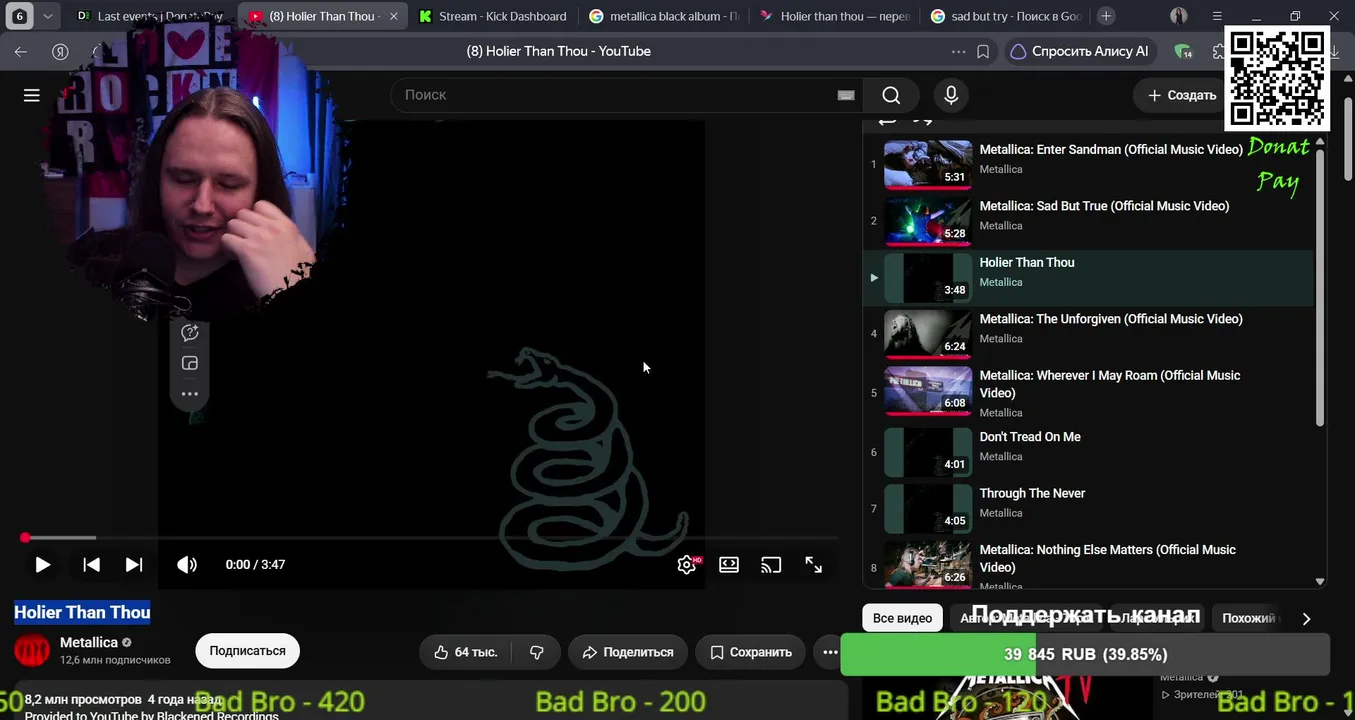The width and height of the screenshot is (1355, 720).
Task: Click the search magnifier button
Action: [x=891, y=95]
